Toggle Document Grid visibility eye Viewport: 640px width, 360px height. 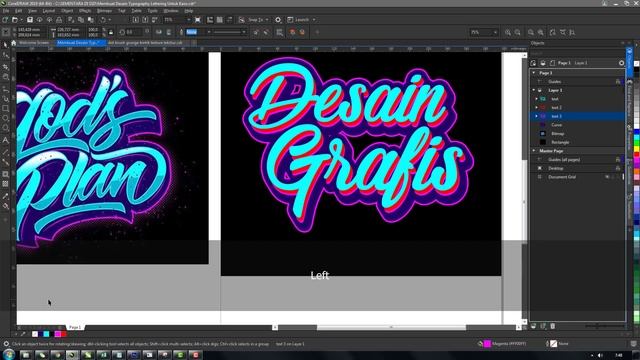pos(607,177)
